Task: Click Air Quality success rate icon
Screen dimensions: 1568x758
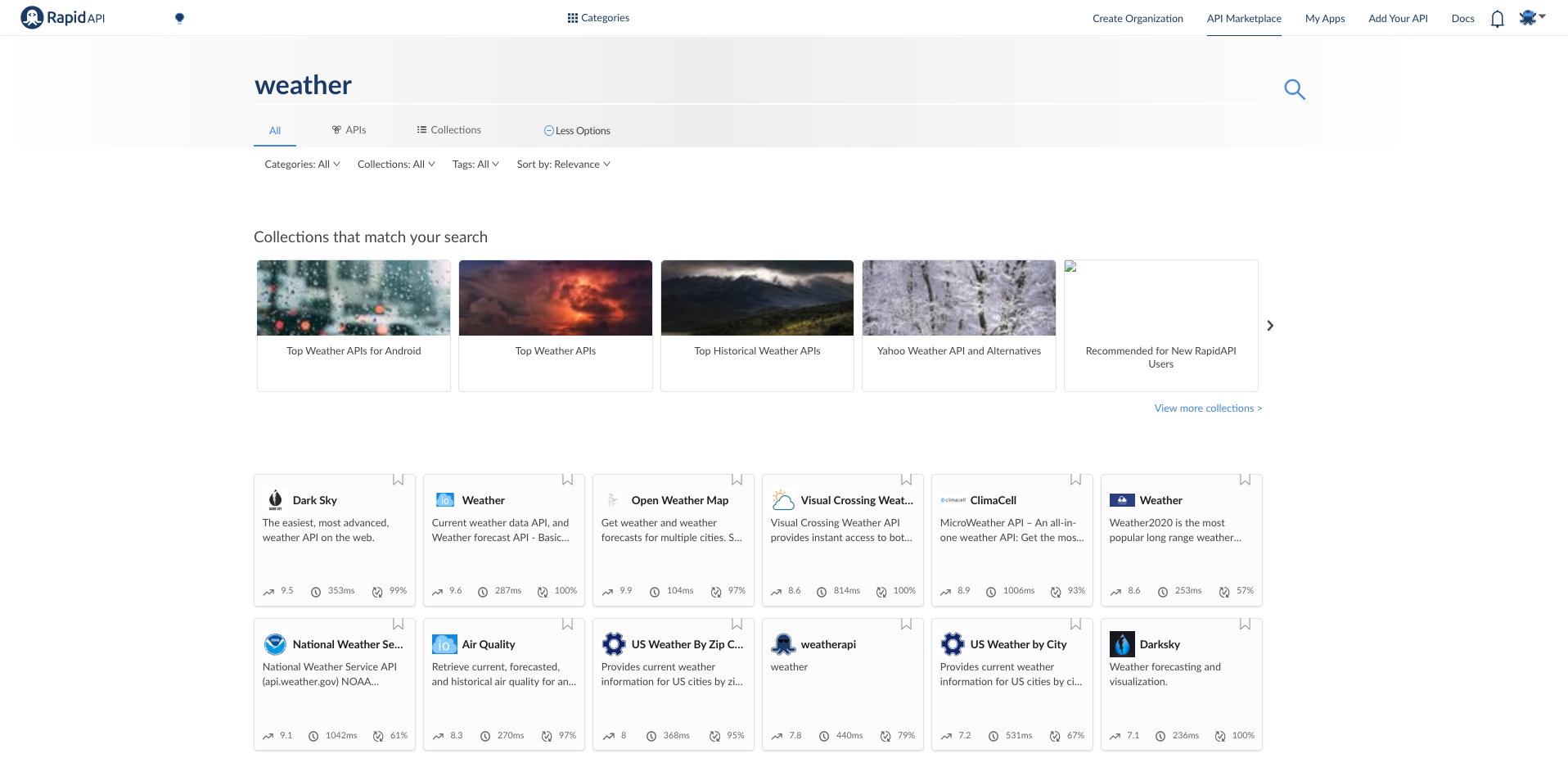Action: click(x=547, y=737)
